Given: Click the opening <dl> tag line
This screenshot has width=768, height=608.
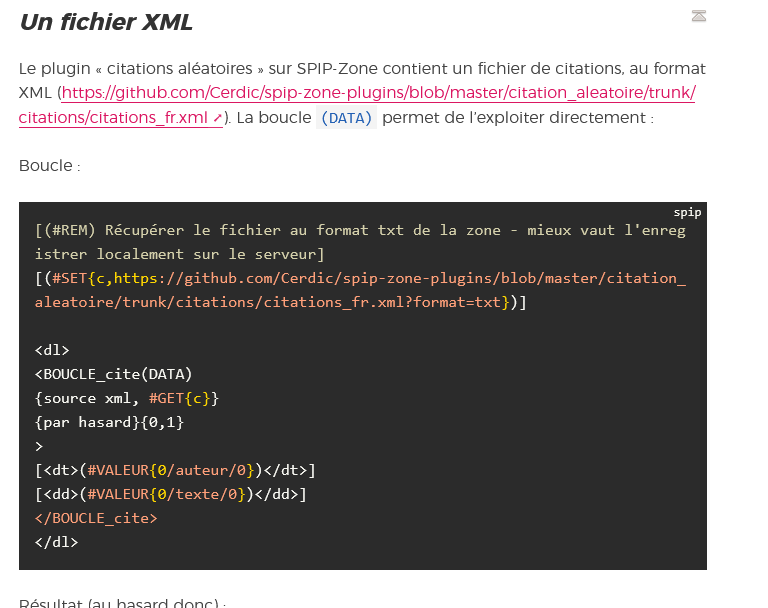Looking at the screenshot, I should [52, 350].
